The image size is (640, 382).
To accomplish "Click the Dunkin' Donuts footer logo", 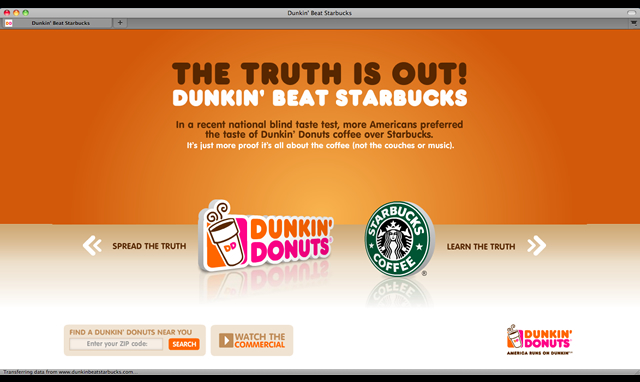I will tap(539, 340).
